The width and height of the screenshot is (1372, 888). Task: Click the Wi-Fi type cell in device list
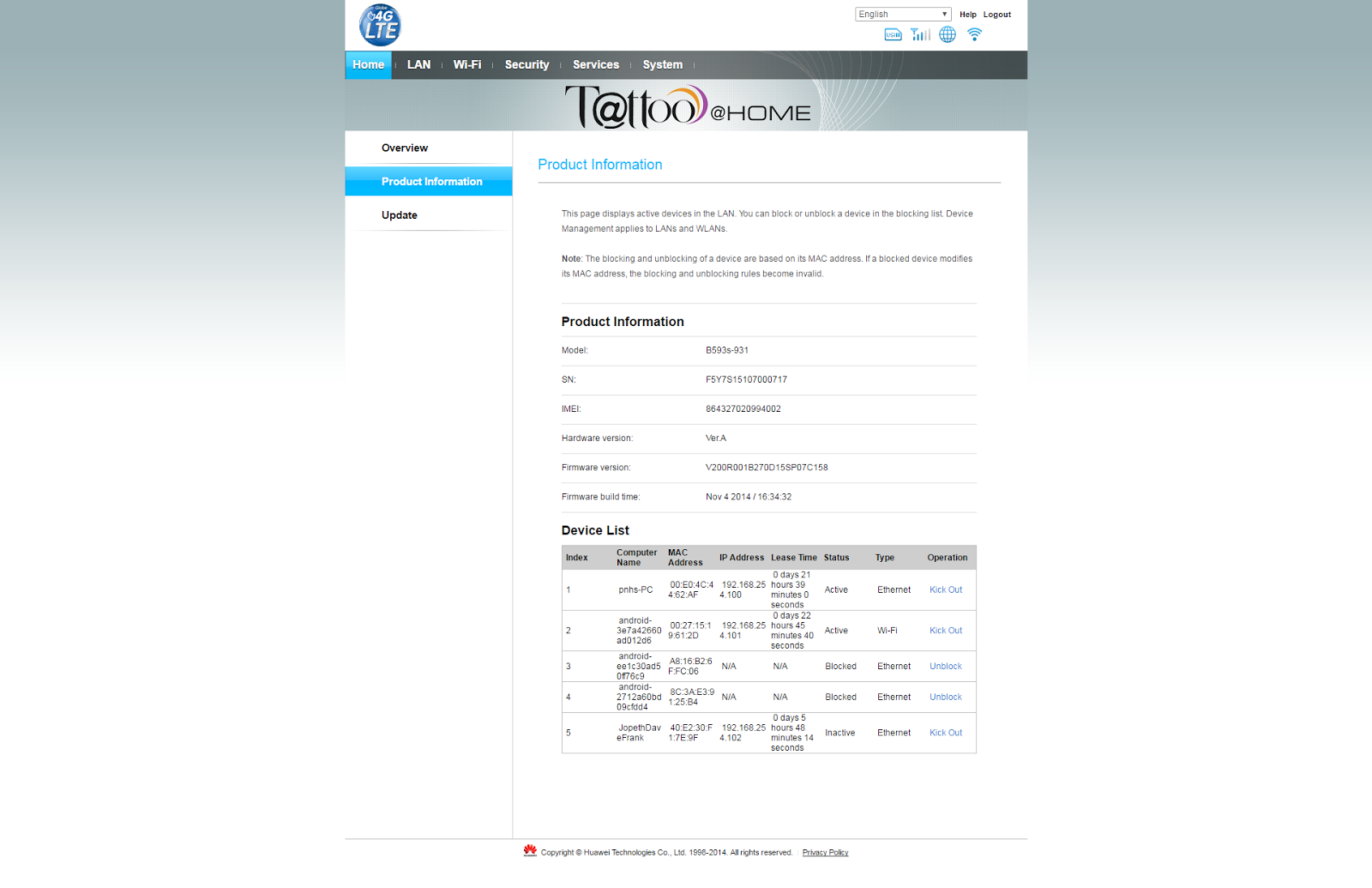(x=888, y=631)
